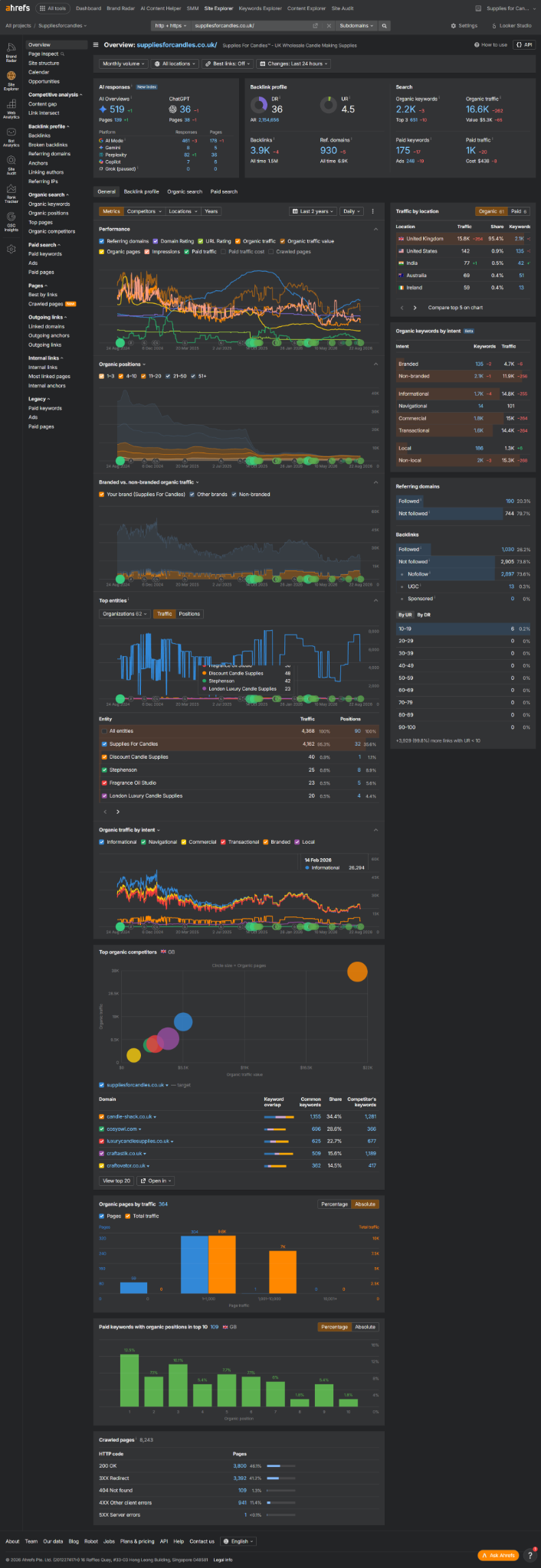Collapse the Performance chart section

[x=375, y=229]
